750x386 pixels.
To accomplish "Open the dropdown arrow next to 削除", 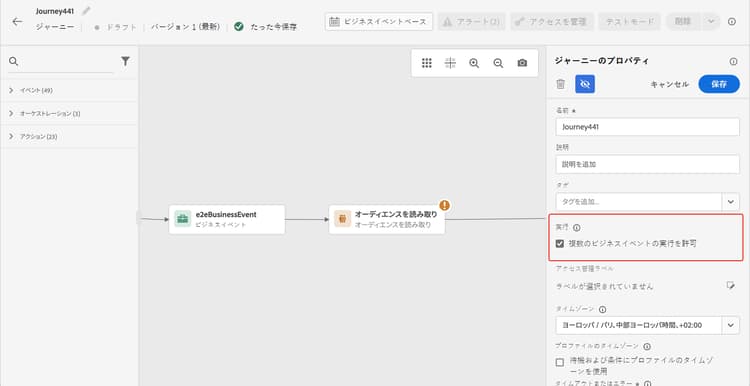I will [711, 22].
